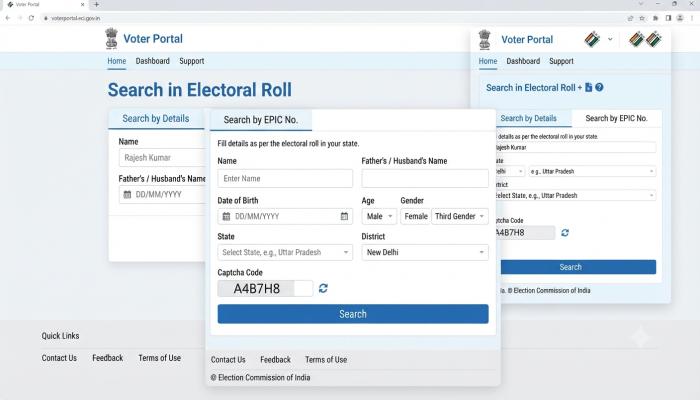This screenshot has width=700, height=400.
Task: Open the browser extensions puzzle icon
Action: click(x=655, y=18)
